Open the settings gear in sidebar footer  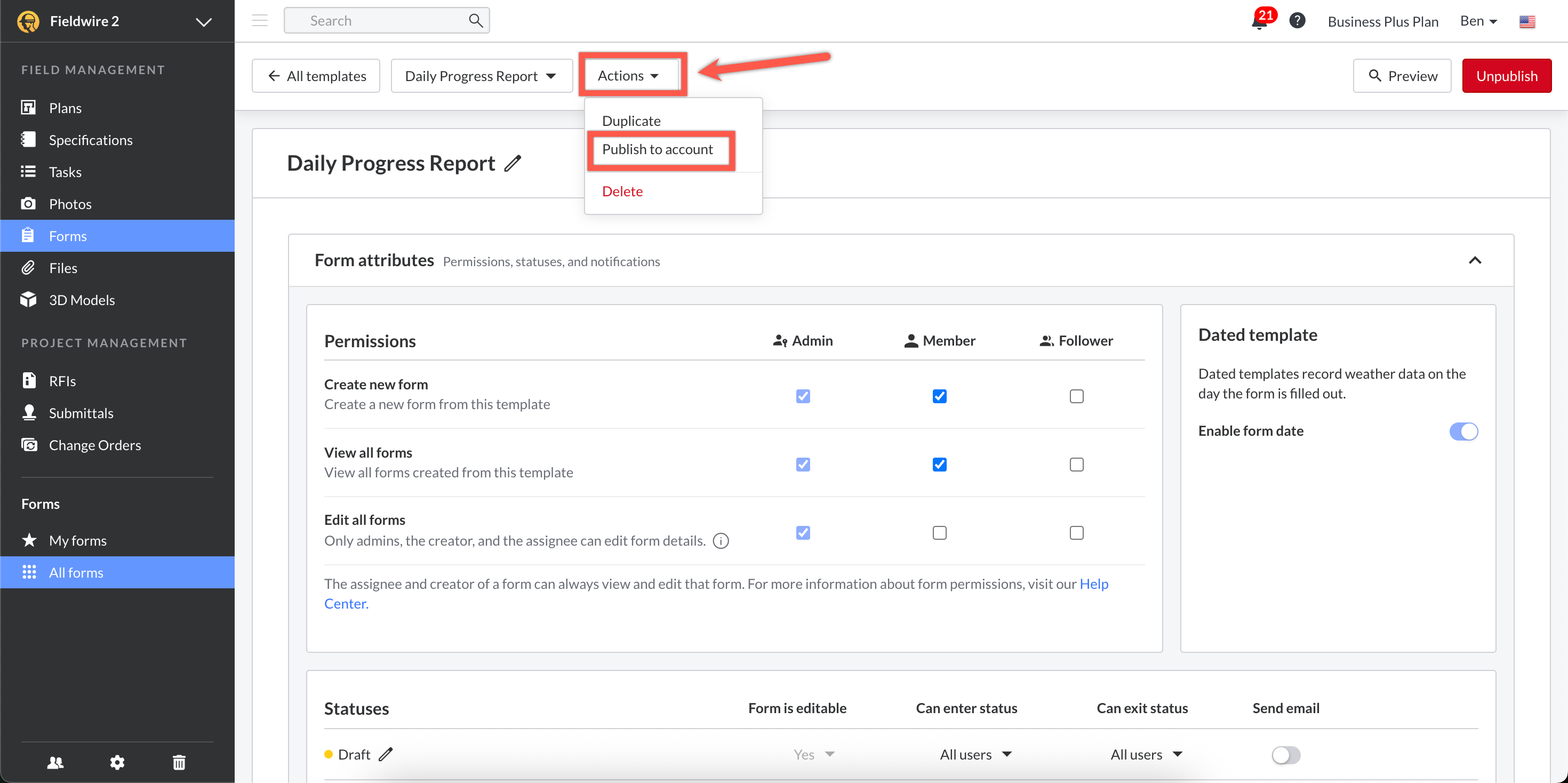(x=117, y=762)
